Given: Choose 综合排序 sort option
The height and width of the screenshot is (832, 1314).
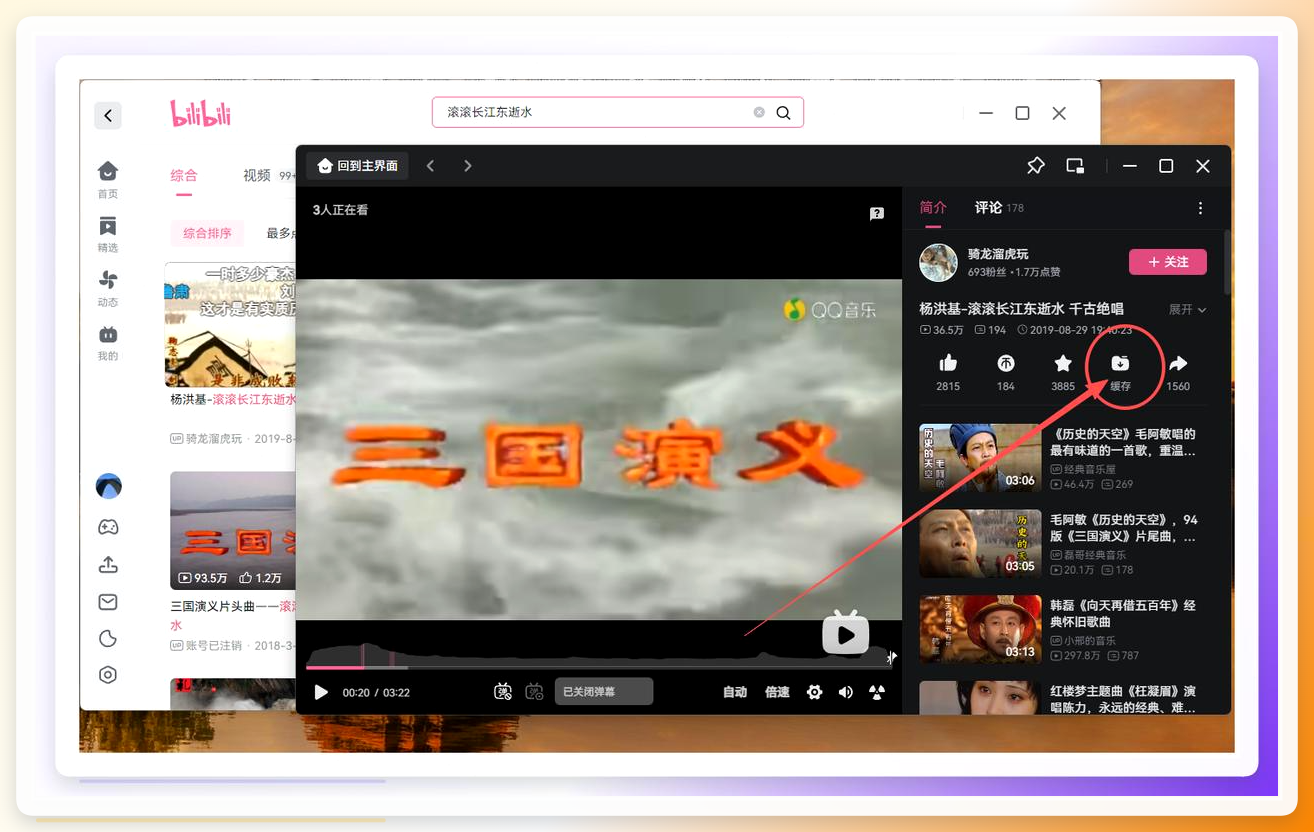Looking at the screenshot, I should tap(207, 233).
